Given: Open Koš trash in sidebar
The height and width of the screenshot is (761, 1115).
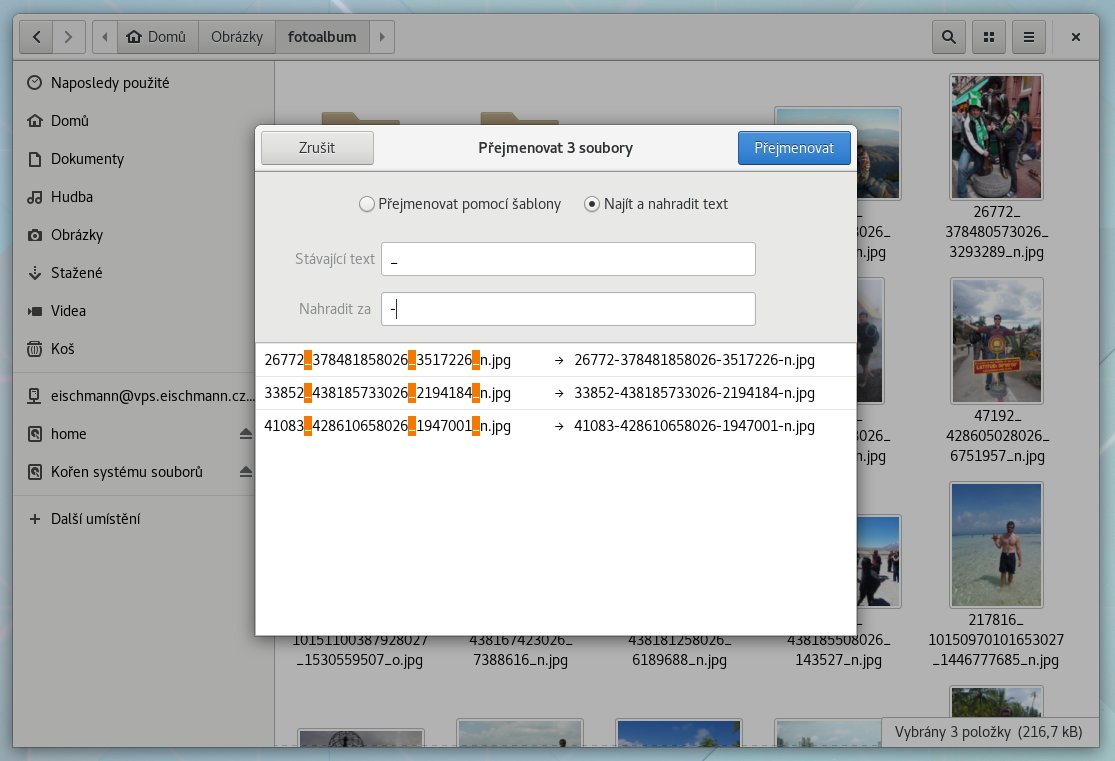Looking at the screenshot, I should click(63, 349).
